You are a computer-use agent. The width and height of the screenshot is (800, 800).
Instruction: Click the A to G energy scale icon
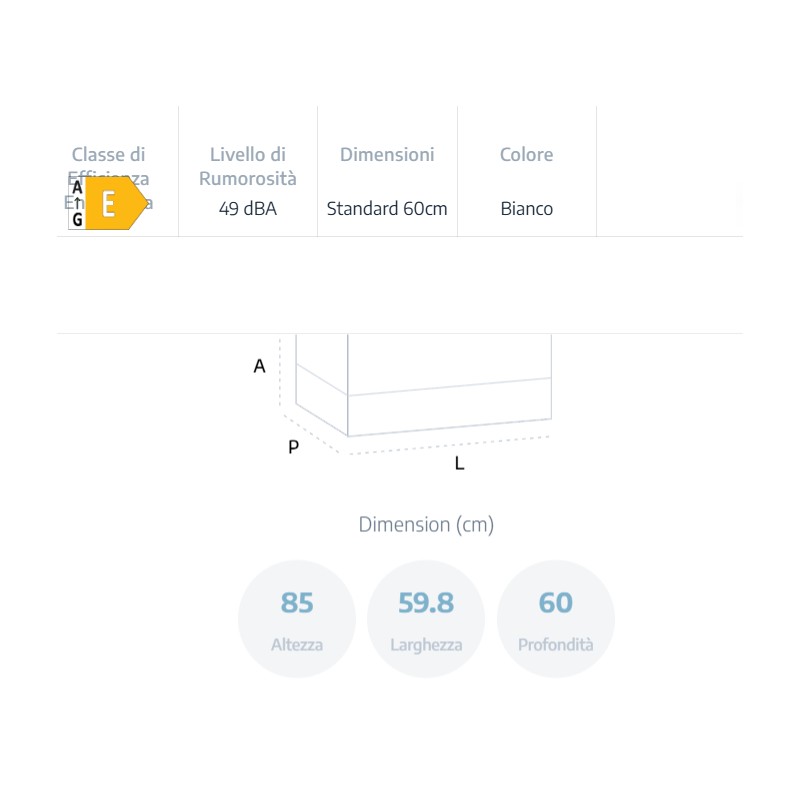[77, 203]
